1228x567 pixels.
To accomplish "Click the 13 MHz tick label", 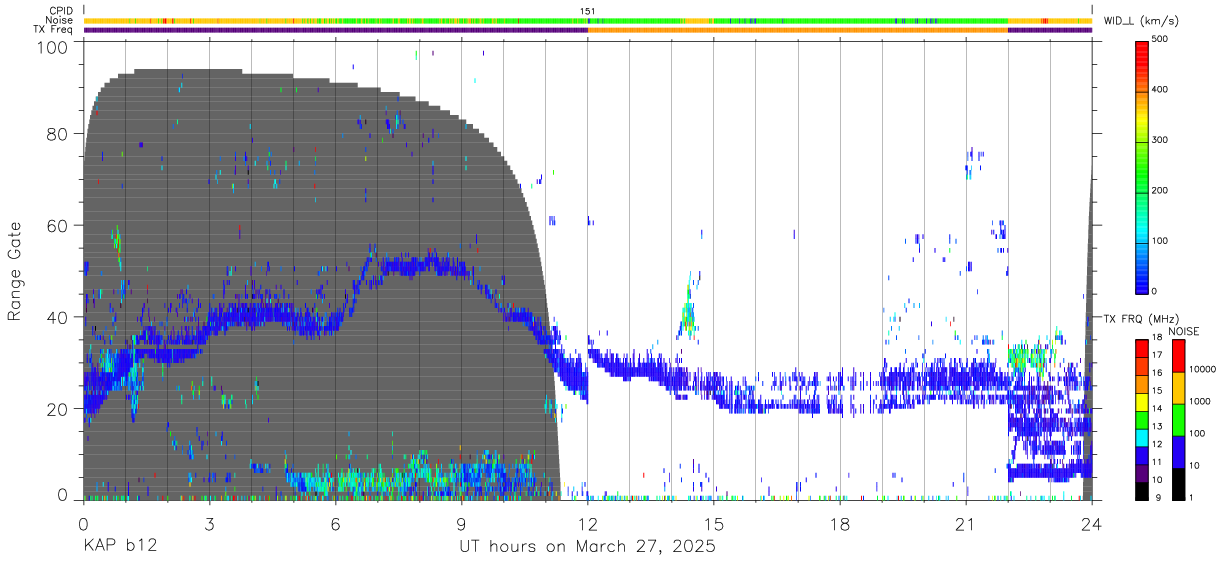I will point(1159,427).
